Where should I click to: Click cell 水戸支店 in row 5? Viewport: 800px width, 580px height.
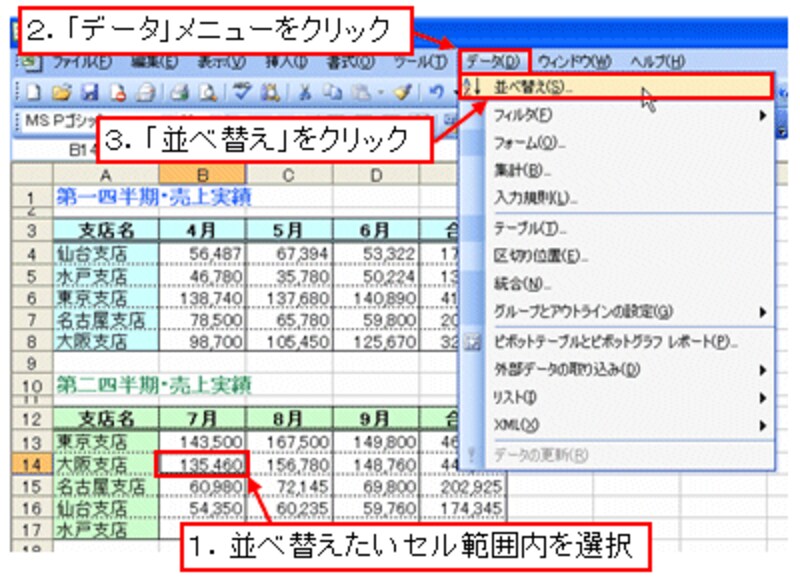point(106,276)
